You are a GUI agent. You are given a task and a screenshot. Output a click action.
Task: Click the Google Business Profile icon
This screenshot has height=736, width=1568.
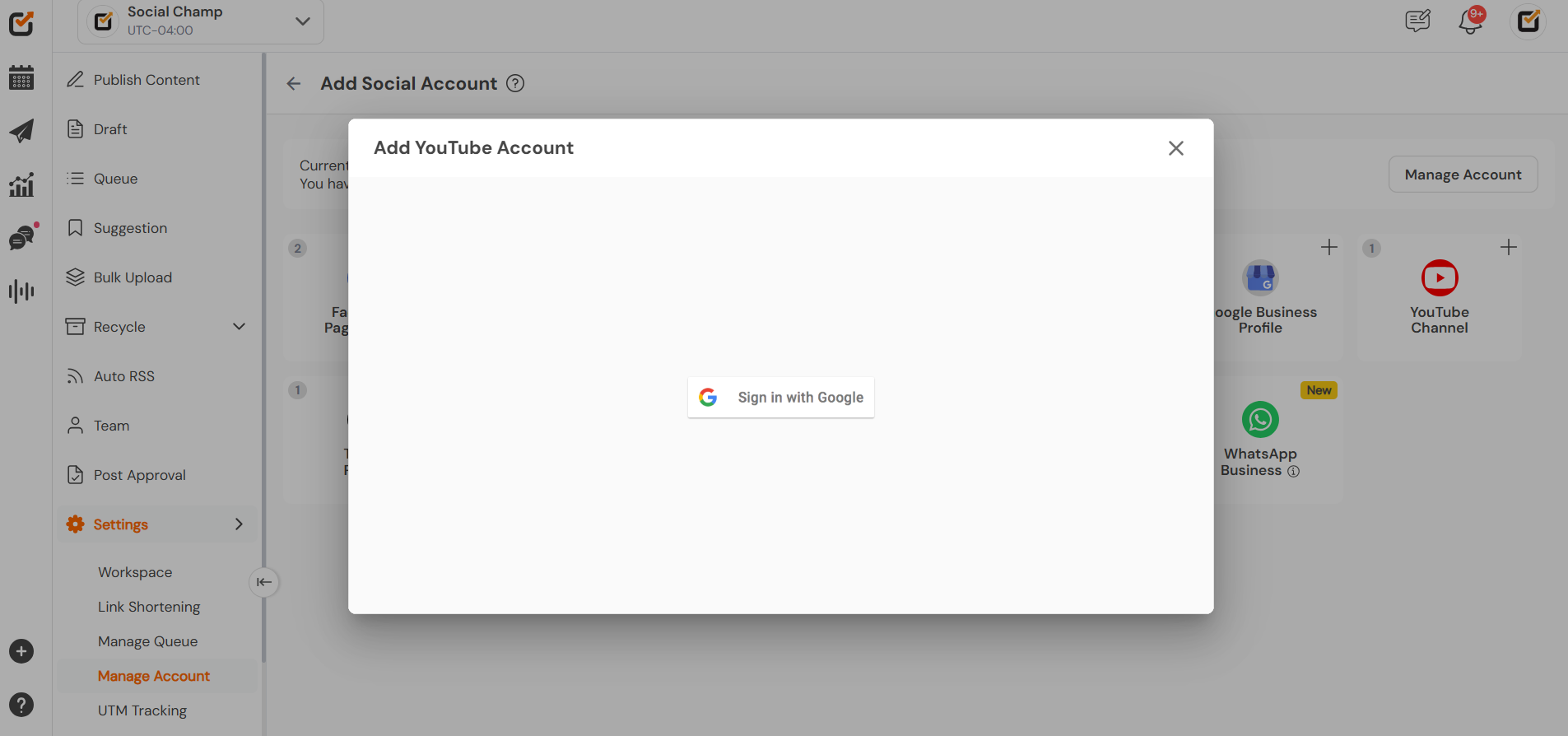[x=1260, y=278]
